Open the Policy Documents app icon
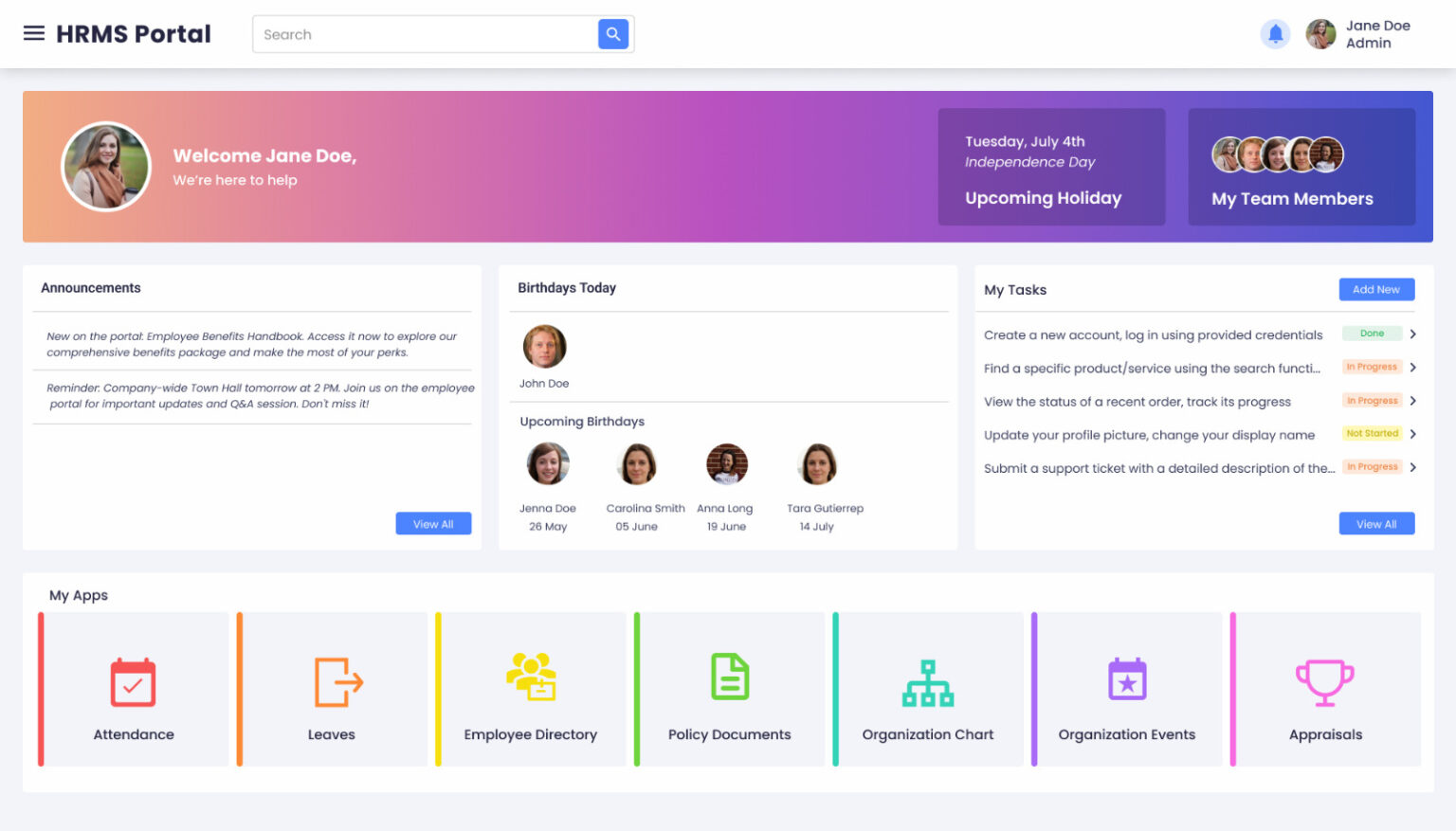1456x831 pixels. pos(730,677)
